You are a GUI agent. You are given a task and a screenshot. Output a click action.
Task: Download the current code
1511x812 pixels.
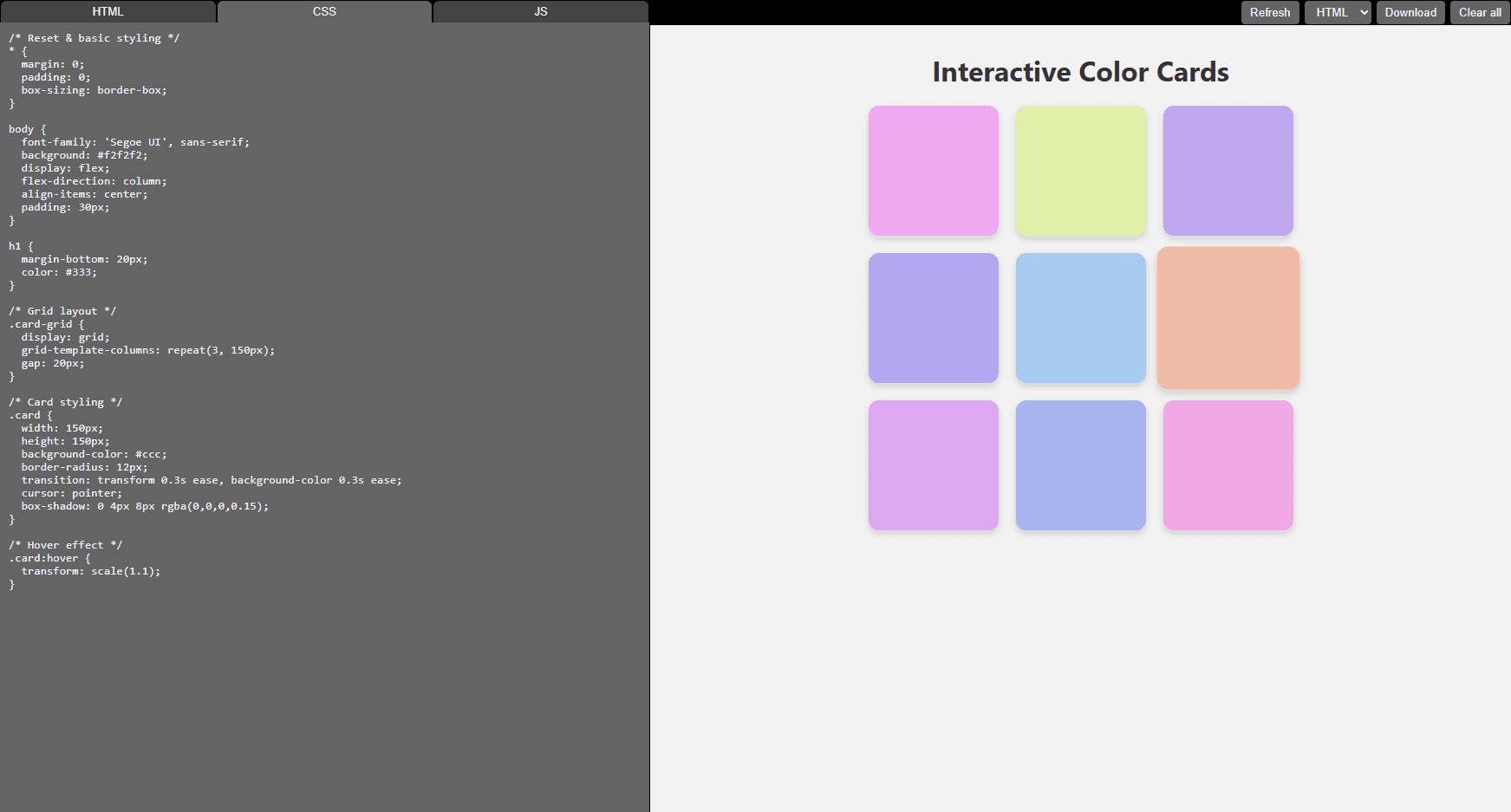click(x=1410, y=12)
